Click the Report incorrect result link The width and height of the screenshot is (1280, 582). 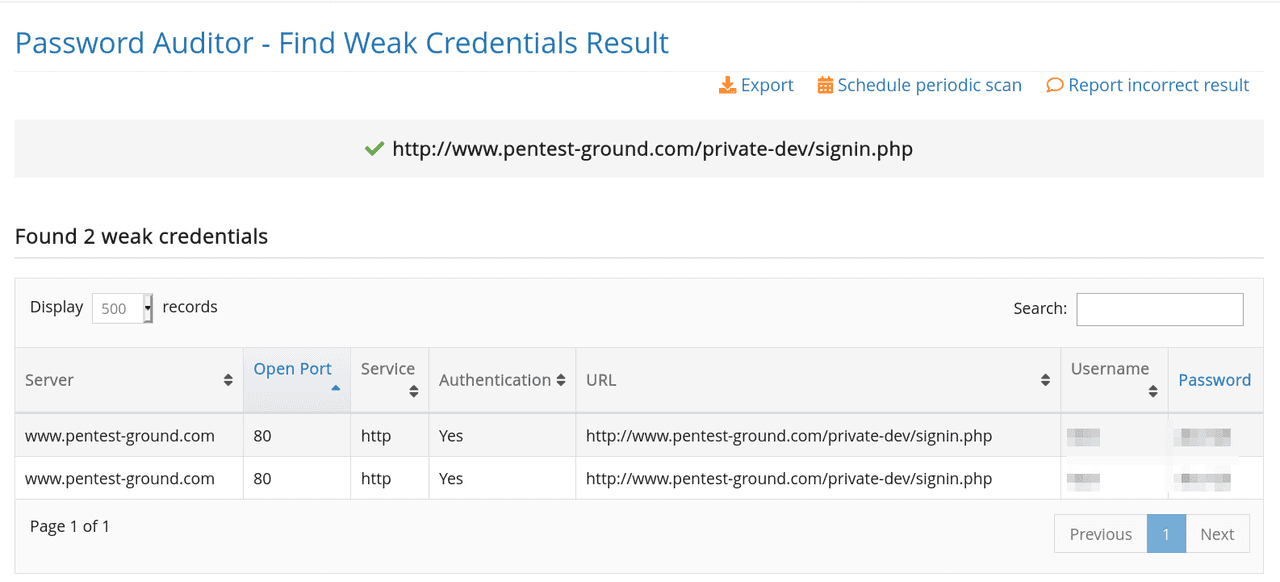point(1158,85)
